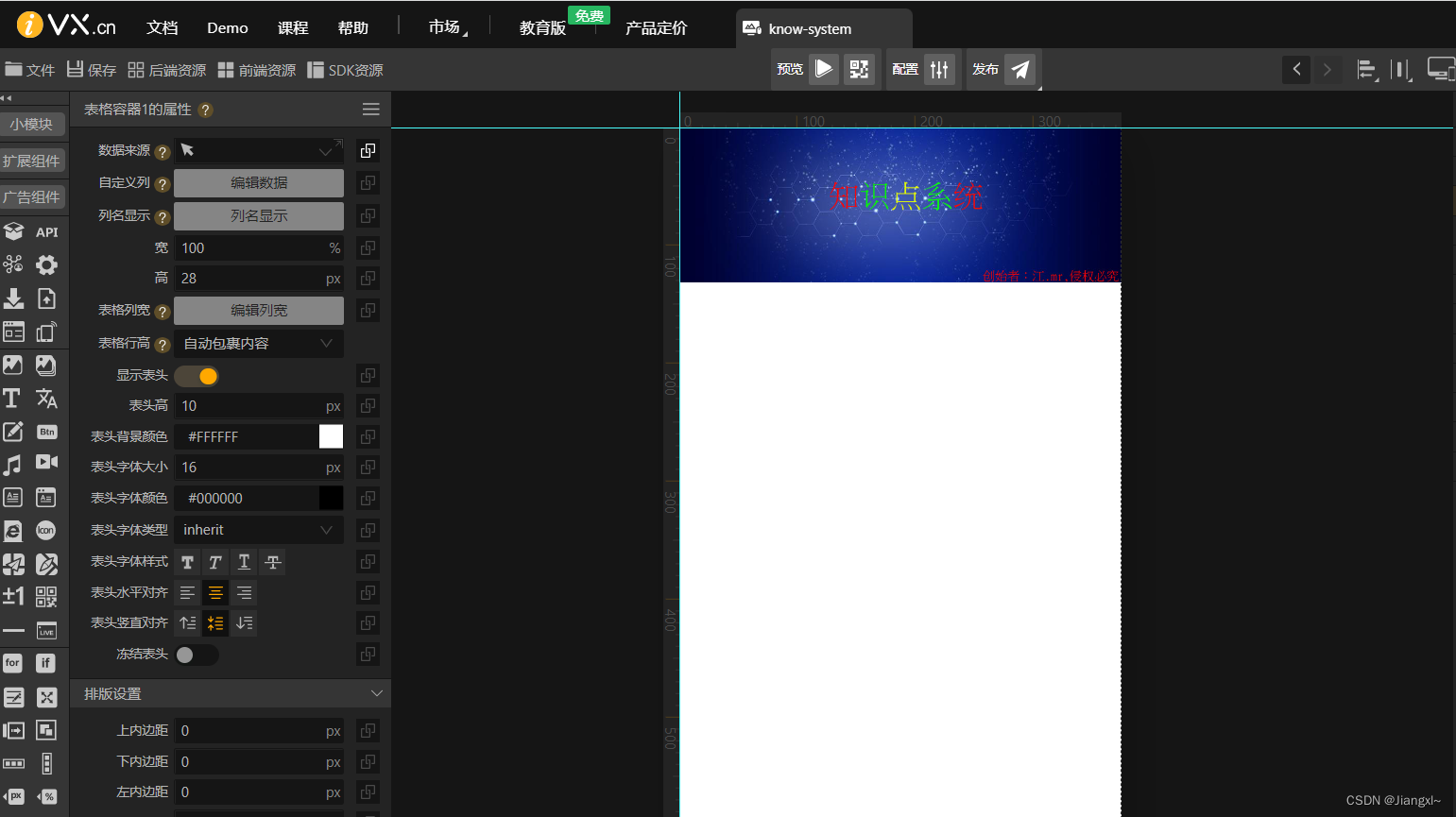The image size is (1456, 817).
Task: Click the 保存 save button
Action: (92, 70)
